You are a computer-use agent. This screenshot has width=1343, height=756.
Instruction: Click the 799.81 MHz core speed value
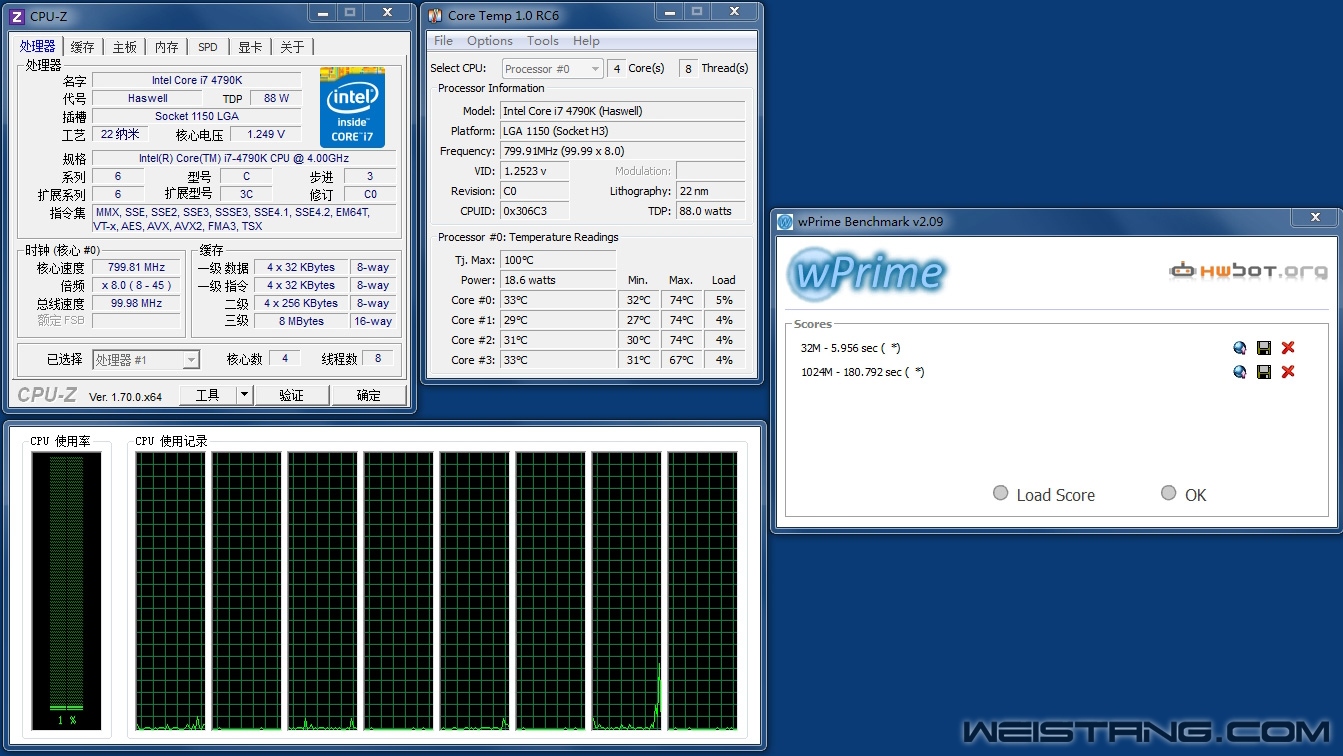(137, 267)
